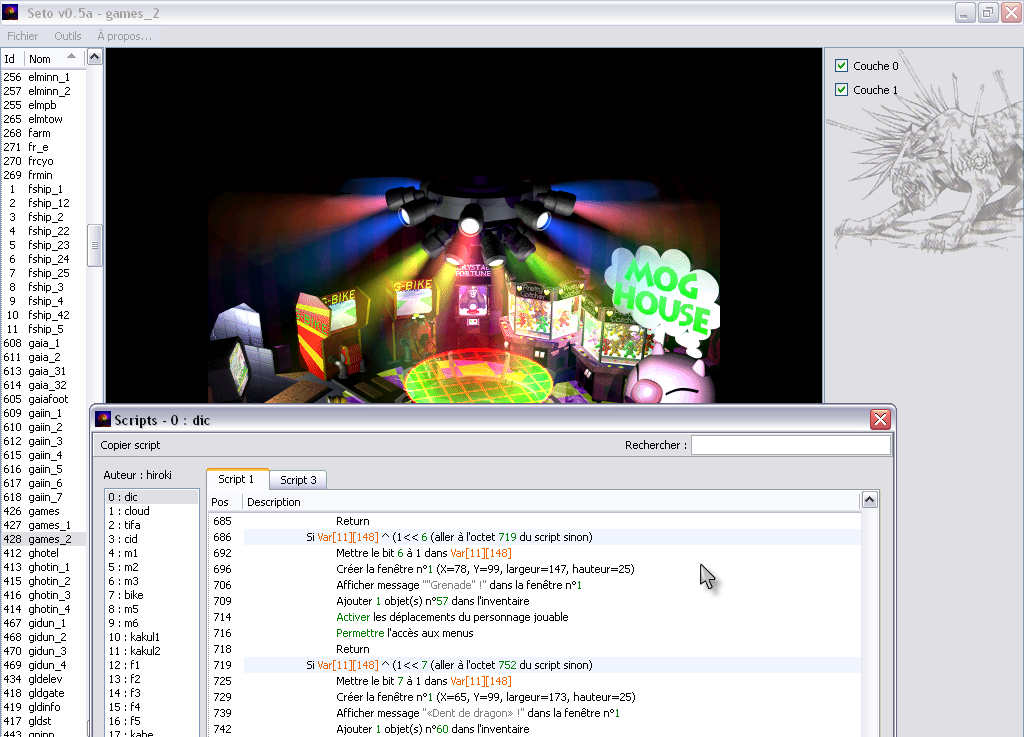Toggle the Couche 0 checkbox
This screenshot has width=1024, height=737.
pyautogui.click(x=842, y=66)
